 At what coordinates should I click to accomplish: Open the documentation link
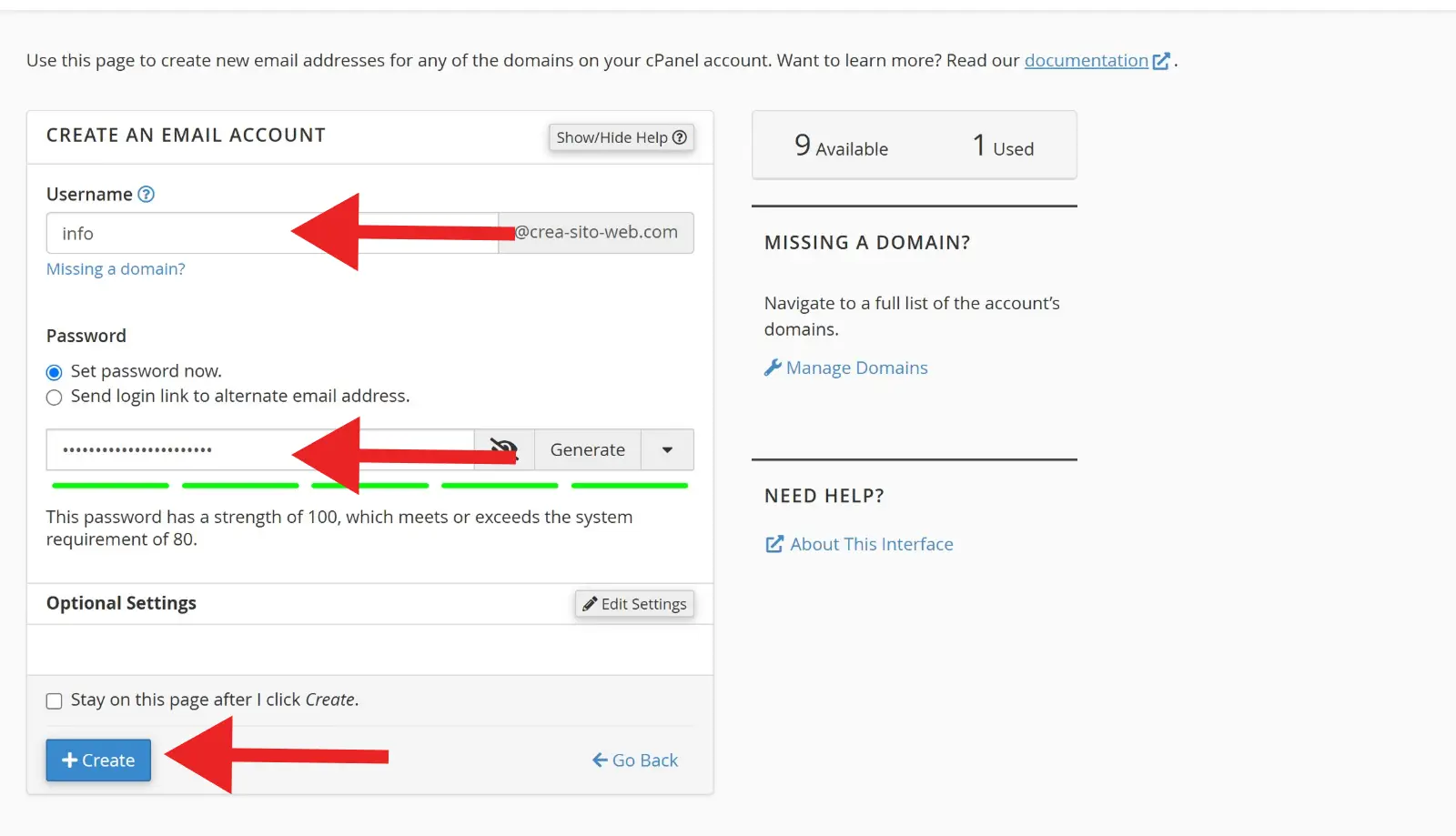[1086, 61]
